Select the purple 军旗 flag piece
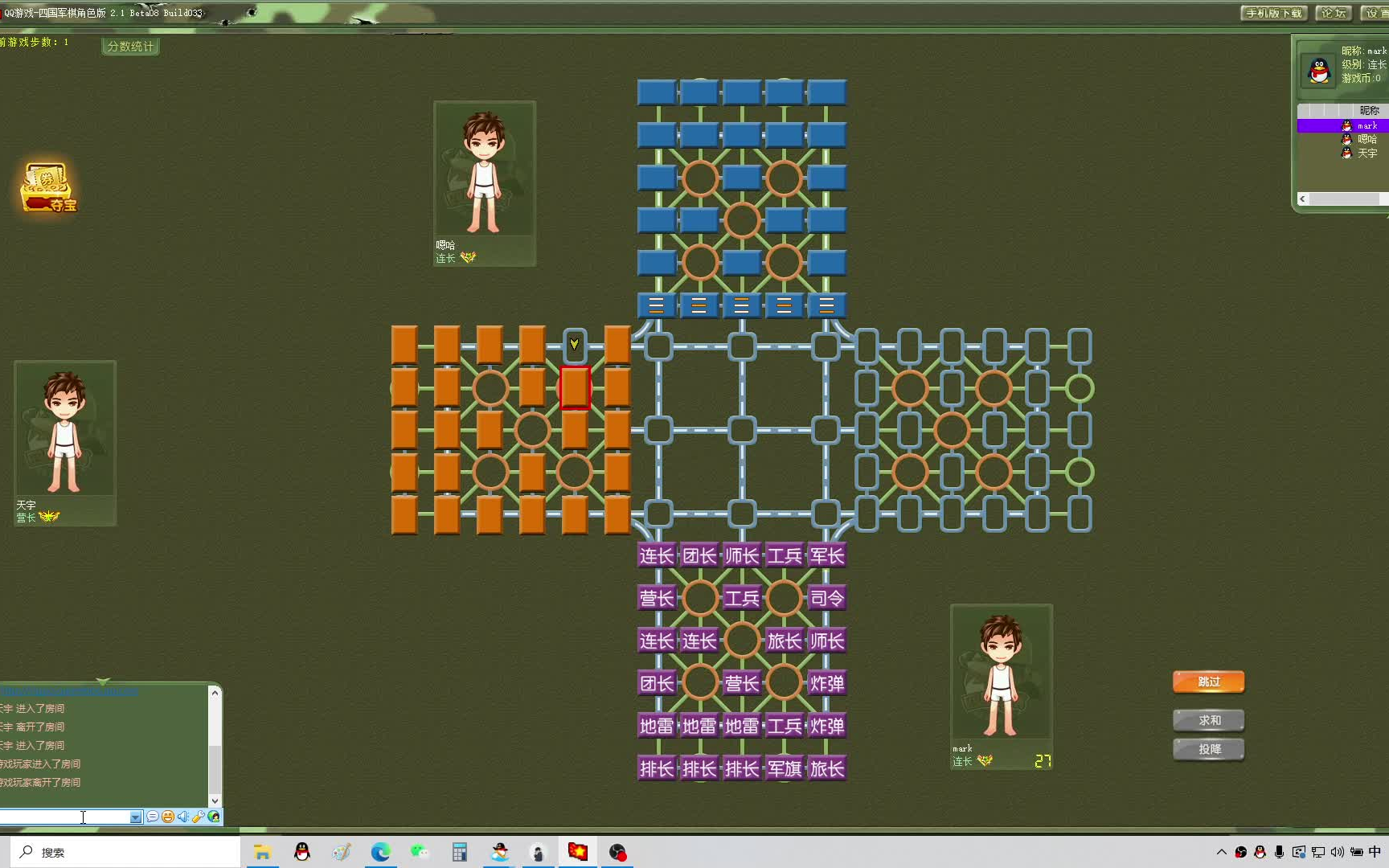The image size is (1389, 868). [x=784, y=768]
